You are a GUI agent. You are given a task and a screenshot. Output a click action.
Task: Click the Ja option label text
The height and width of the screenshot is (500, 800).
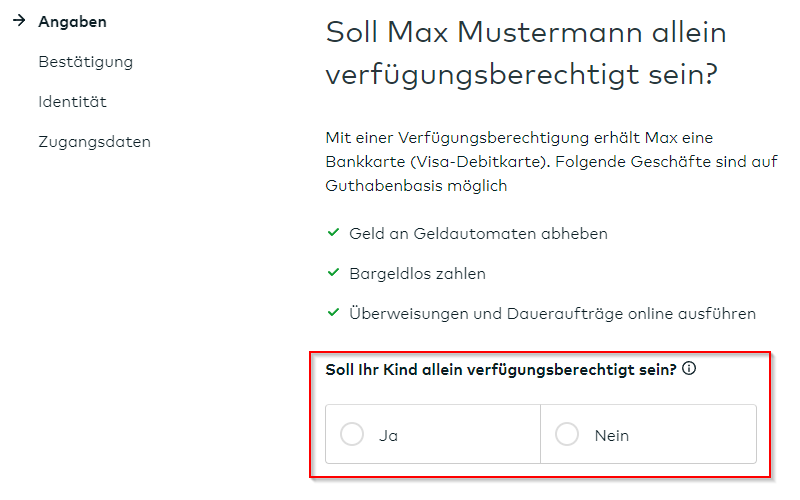[389, 436]
